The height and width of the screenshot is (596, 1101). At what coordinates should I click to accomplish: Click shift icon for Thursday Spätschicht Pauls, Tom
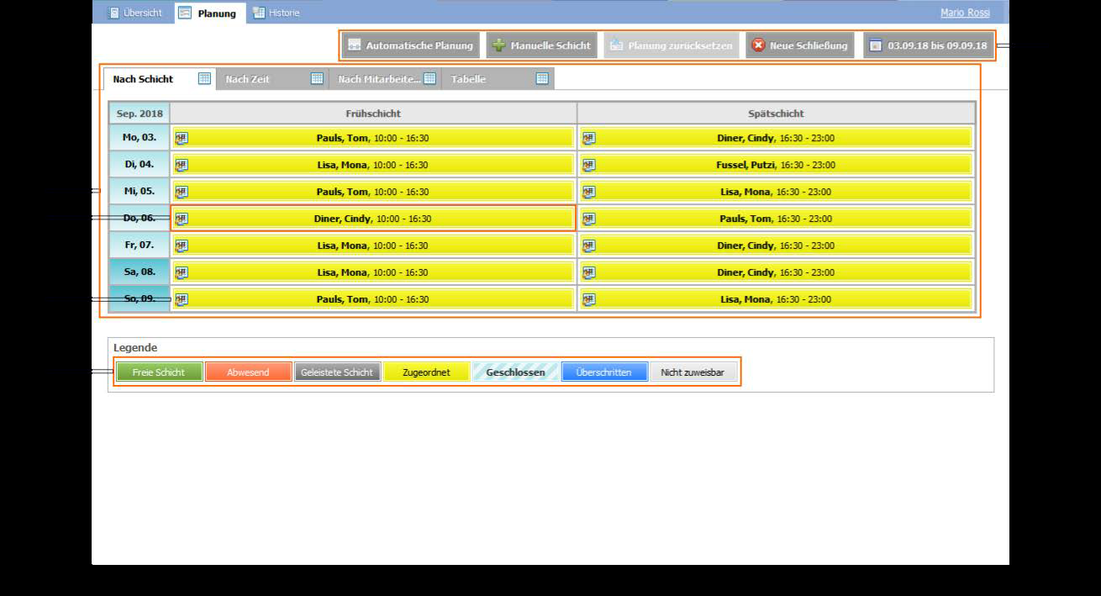(588, 219)
